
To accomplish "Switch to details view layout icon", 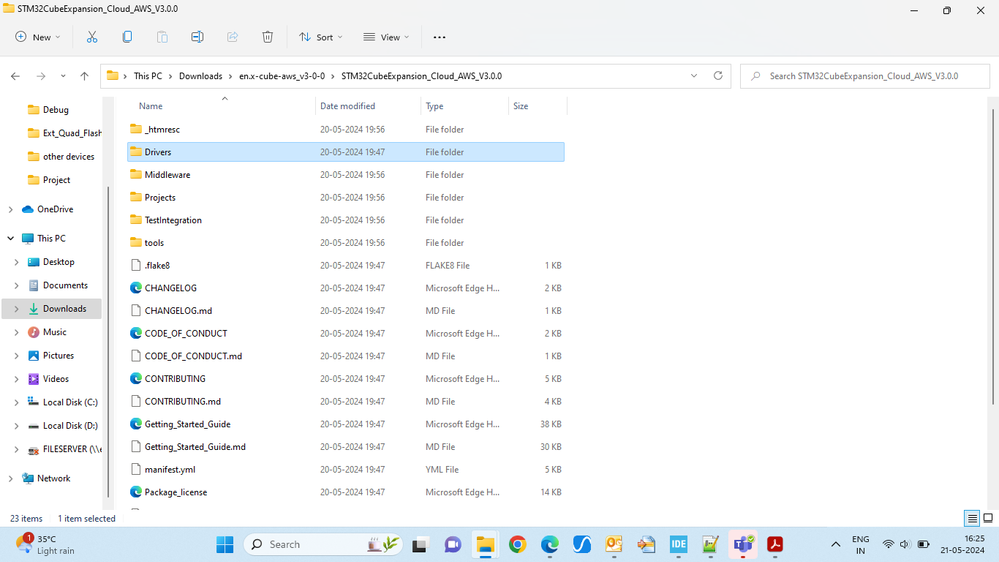I will tap(972, 518).
